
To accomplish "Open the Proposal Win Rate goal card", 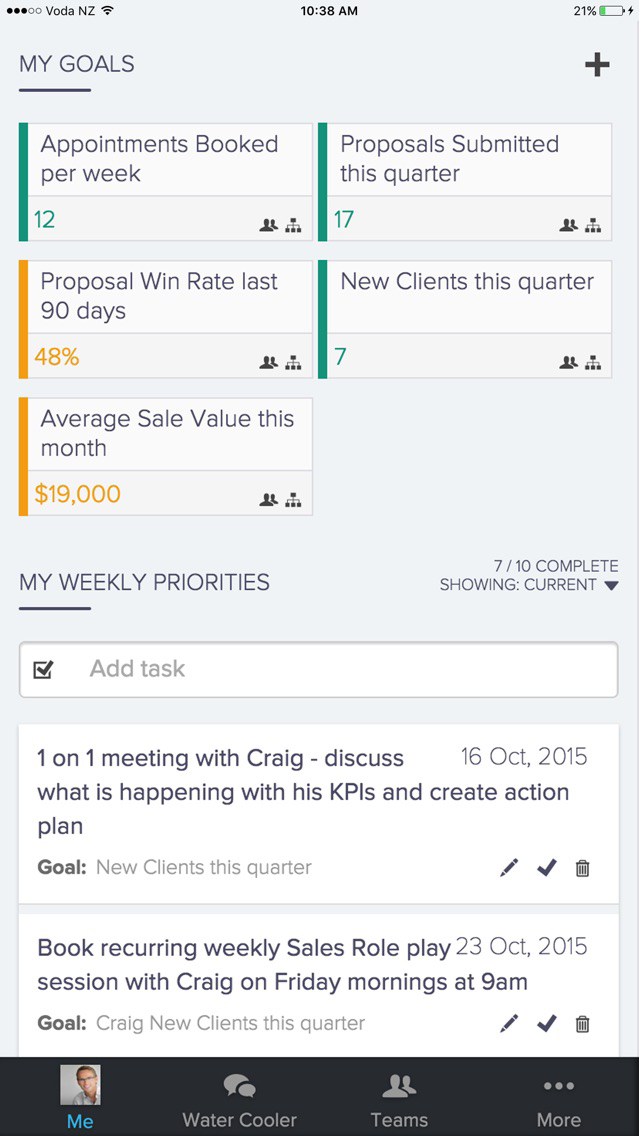I will [x=166, y=320].
